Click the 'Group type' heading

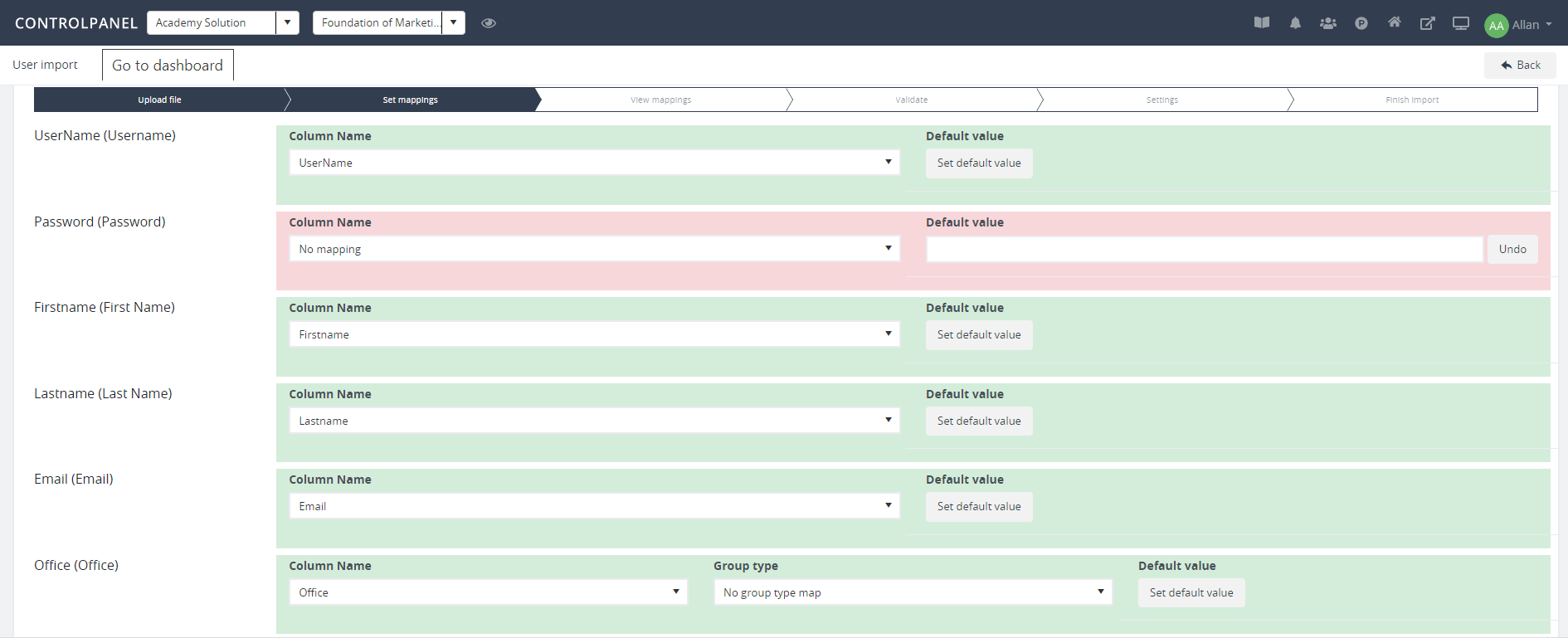(746, 566)
